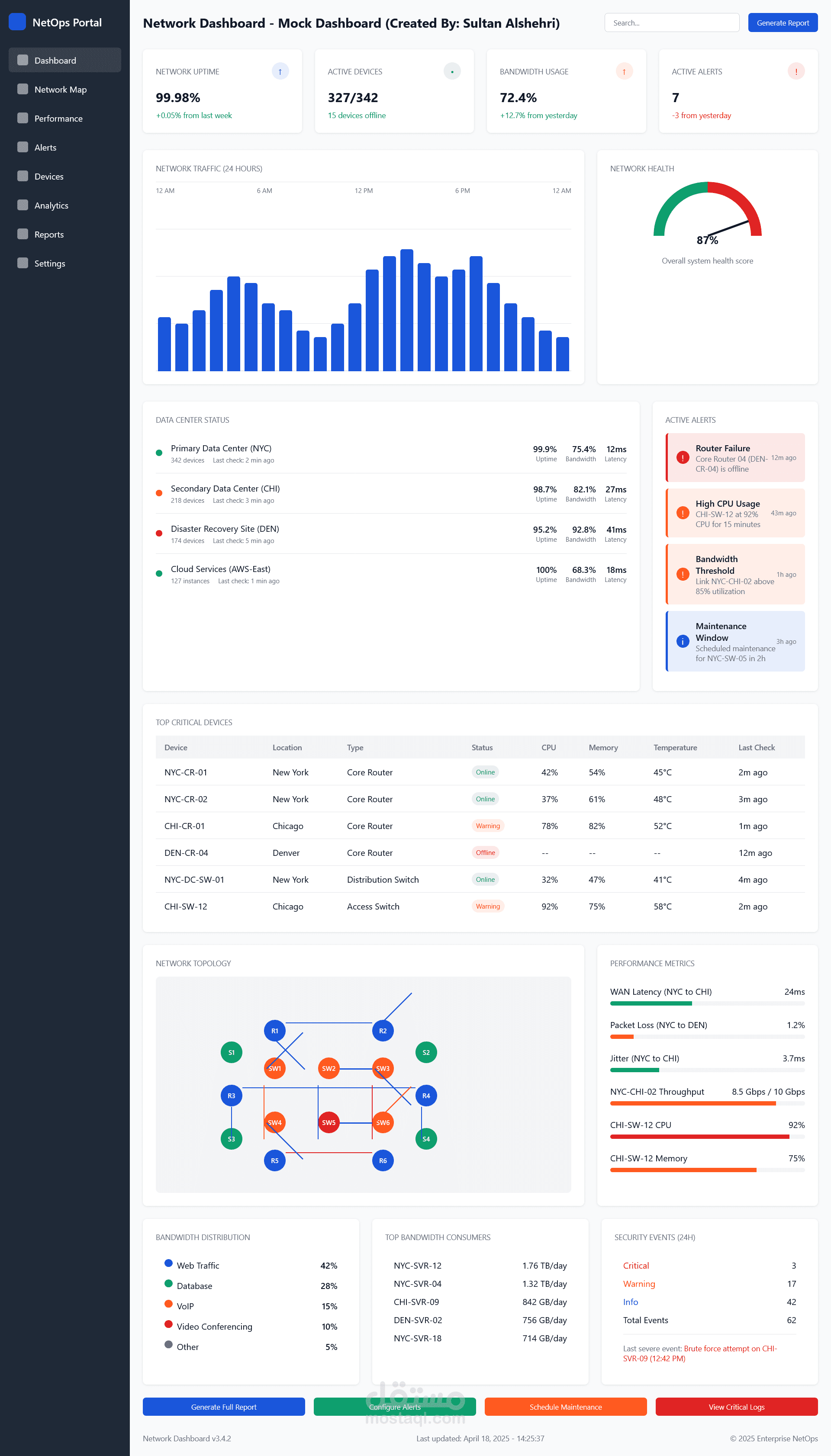Click the CHI-SW-12 device name in table
The height and width of the screenshot is (1456, 831).
pos(186,906)
